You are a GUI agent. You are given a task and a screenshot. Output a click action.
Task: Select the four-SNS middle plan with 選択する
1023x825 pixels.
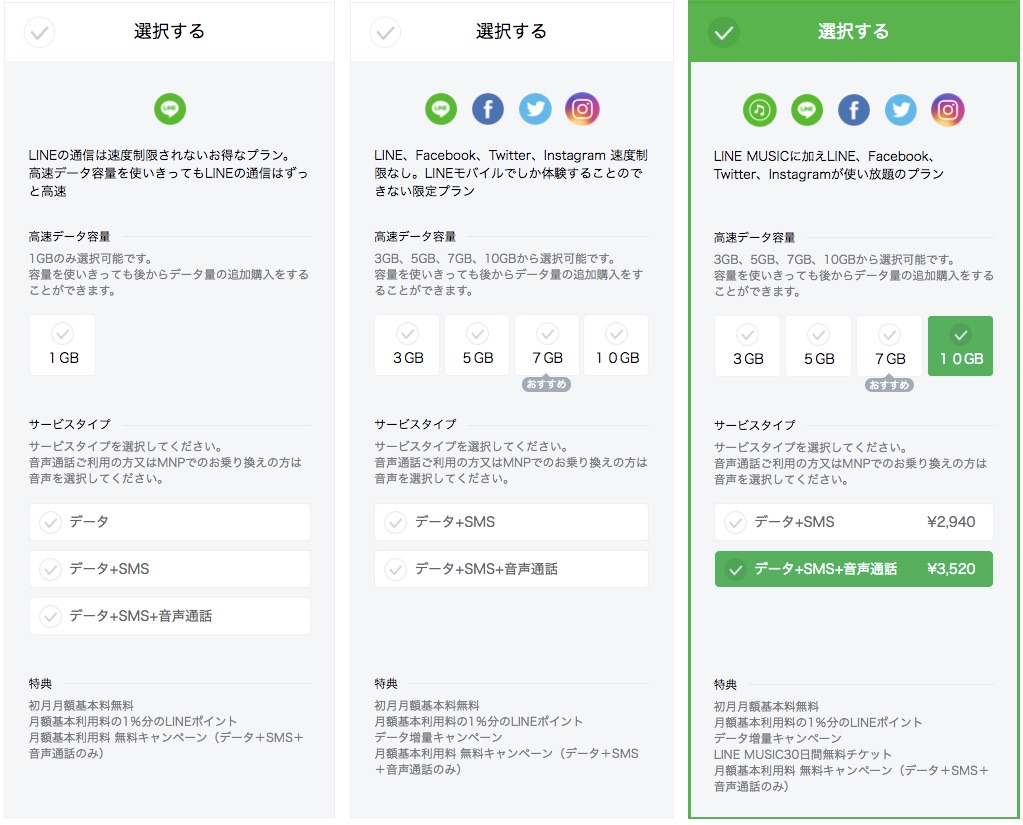click(512, 31)
